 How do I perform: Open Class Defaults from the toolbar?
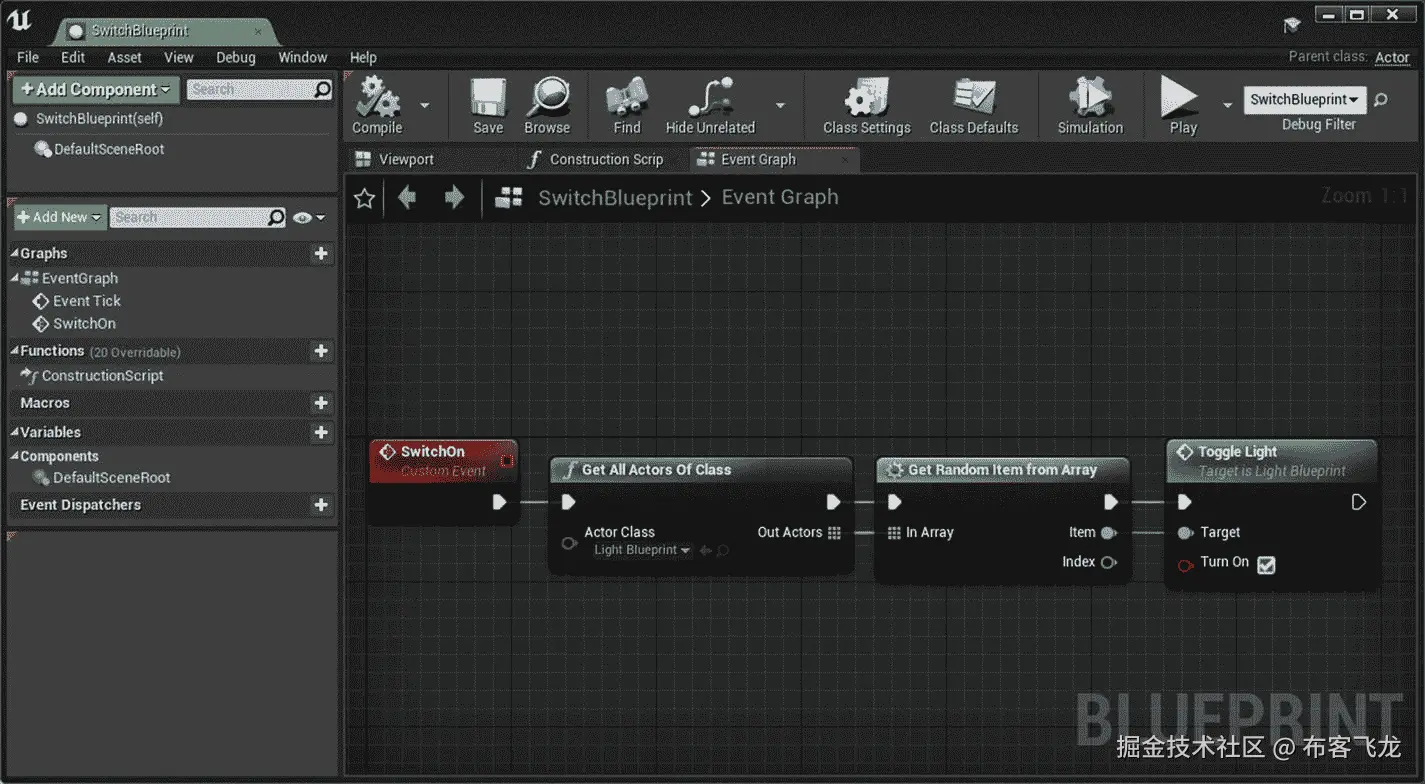click(974, 106)
